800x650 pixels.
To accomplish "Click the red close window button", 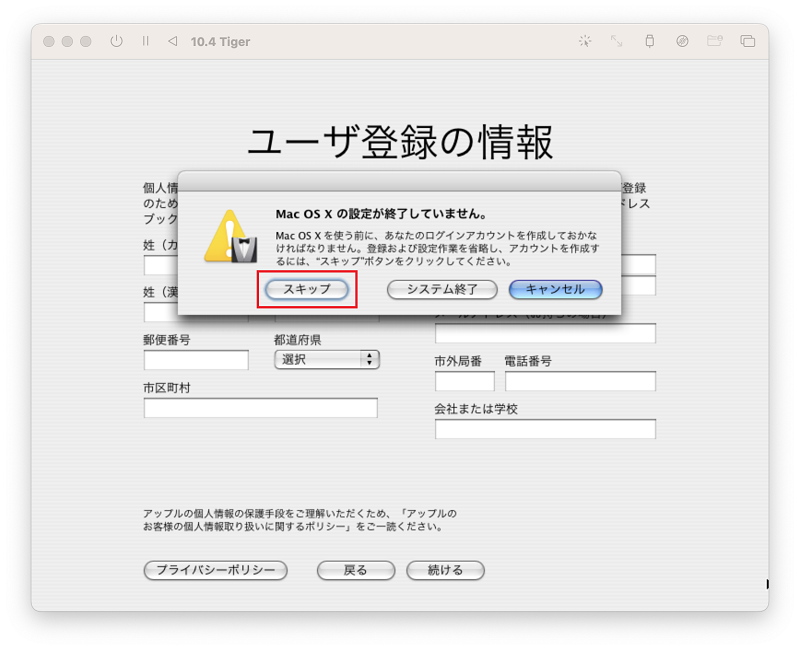I will [49, 41].
